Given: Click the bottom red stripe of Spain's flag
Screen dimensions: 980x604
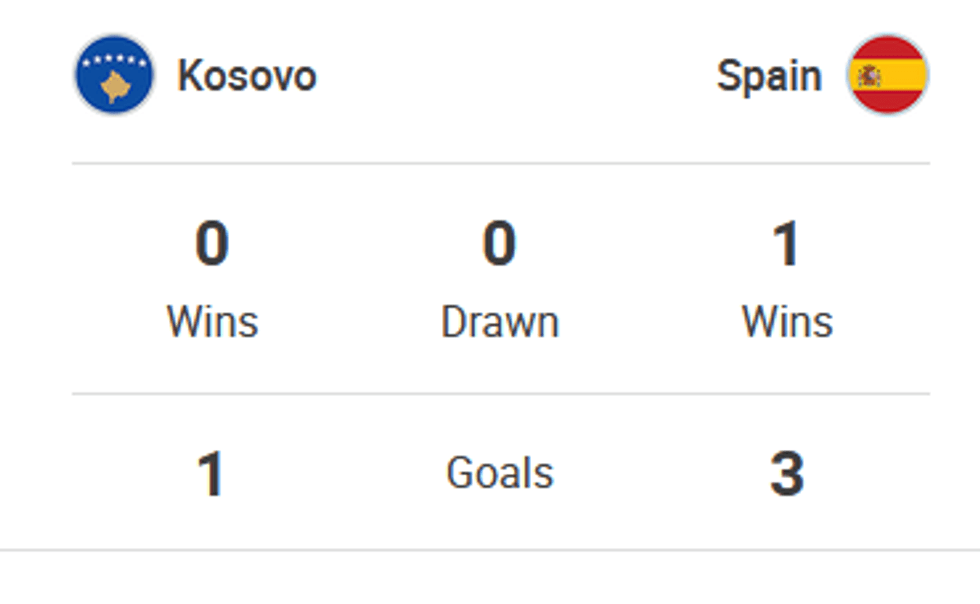Looking at the screenshot, I should point(888,100).
